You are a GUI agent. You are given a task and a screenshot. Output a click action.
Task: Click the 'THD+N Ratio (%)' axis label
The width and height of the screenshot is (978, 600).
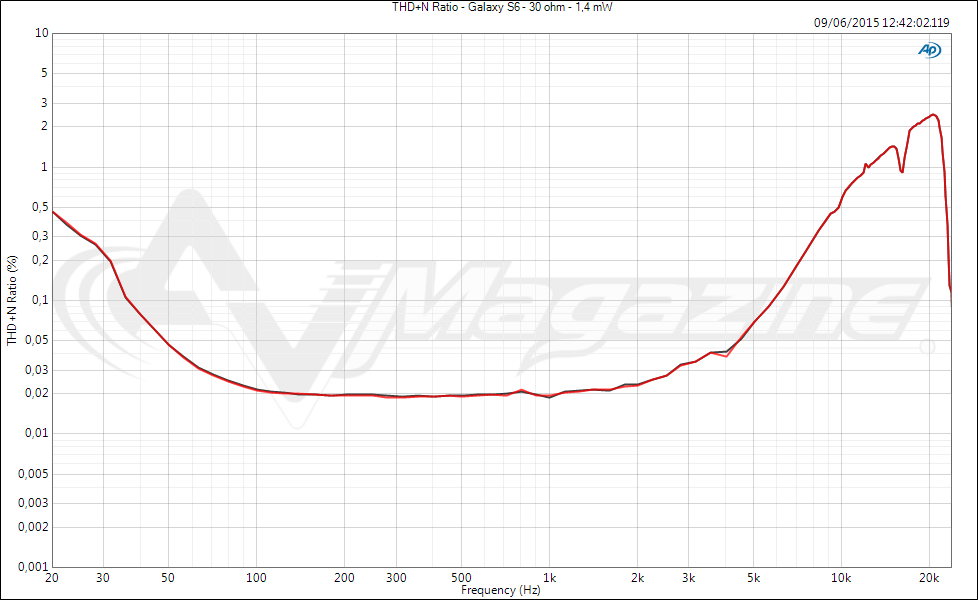12,300
